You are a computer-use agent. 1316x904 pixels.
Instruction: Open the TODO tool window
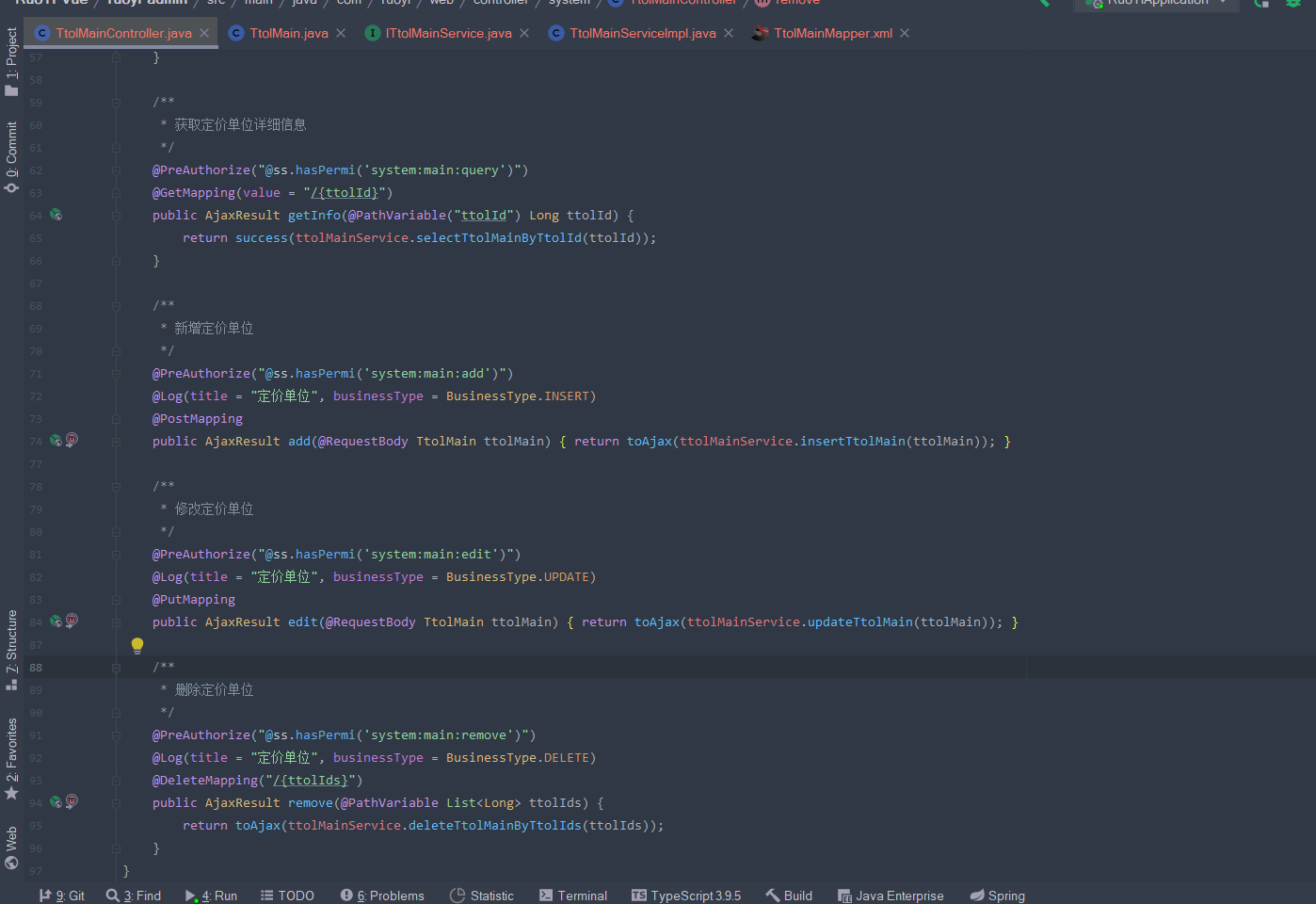coord(287,896)
